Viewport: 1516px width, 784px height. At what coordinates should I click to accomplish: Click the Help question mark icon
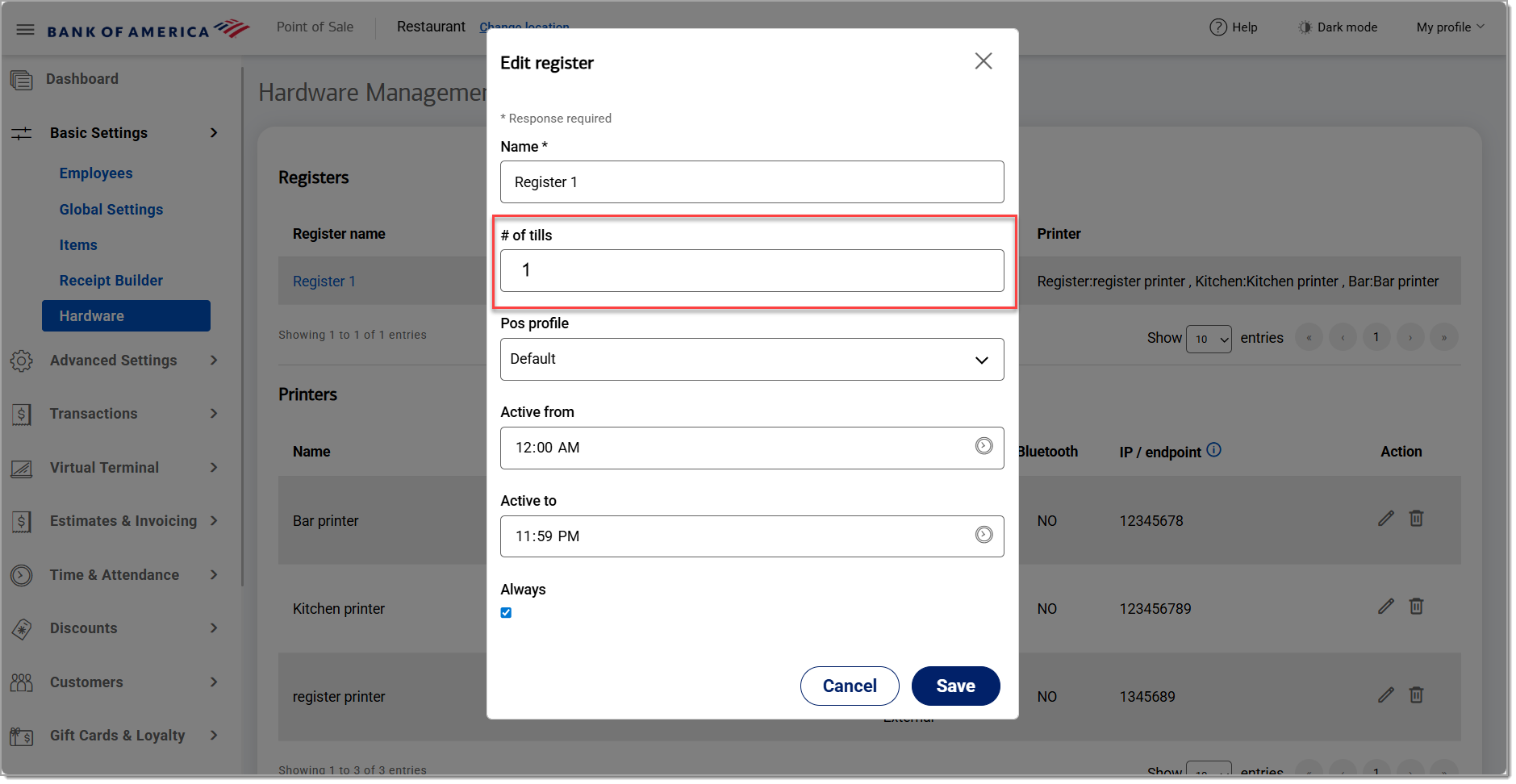coord(1217,27)
